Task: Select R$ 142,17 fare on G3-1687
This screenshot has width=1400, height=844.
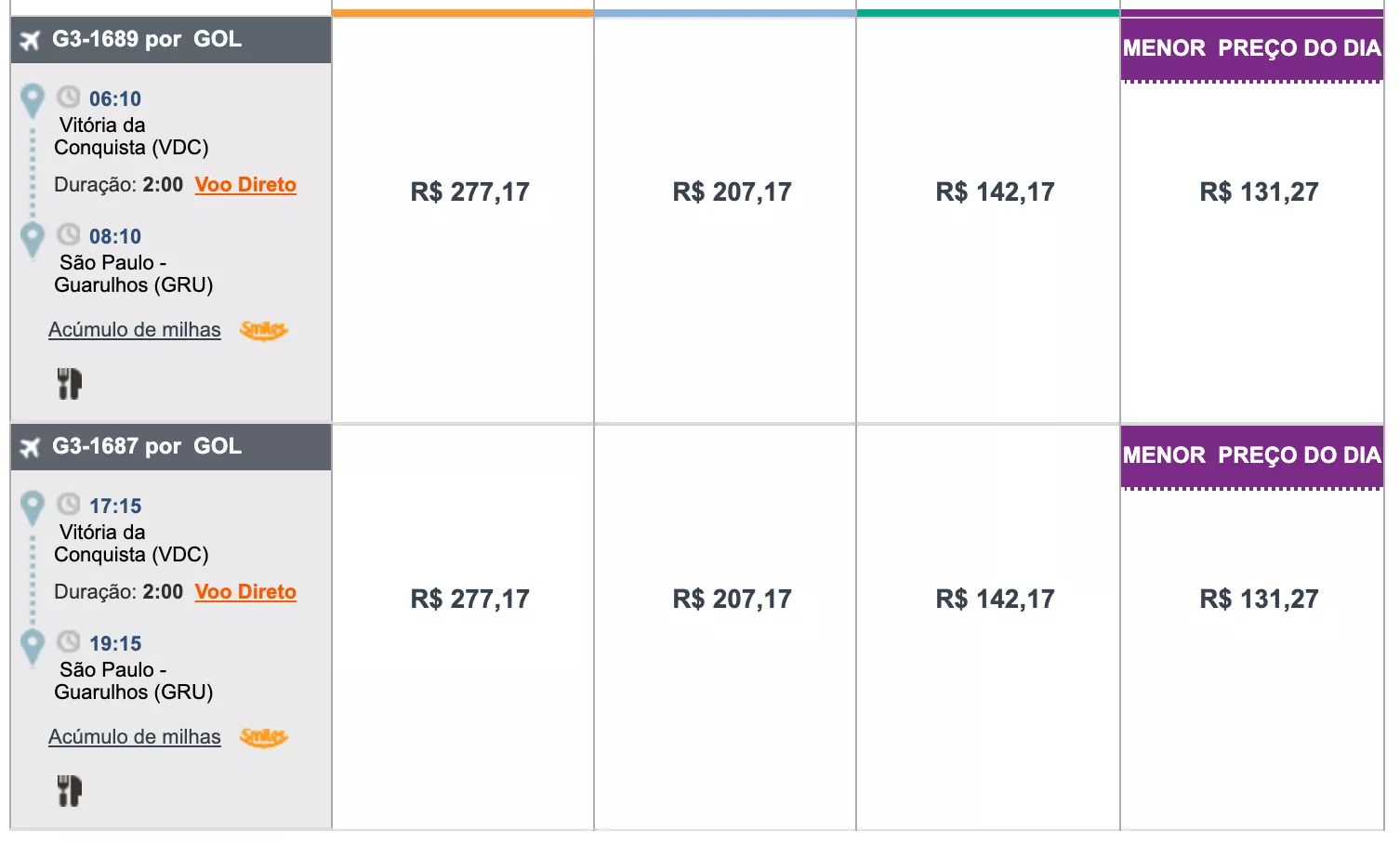Action: 995,599
